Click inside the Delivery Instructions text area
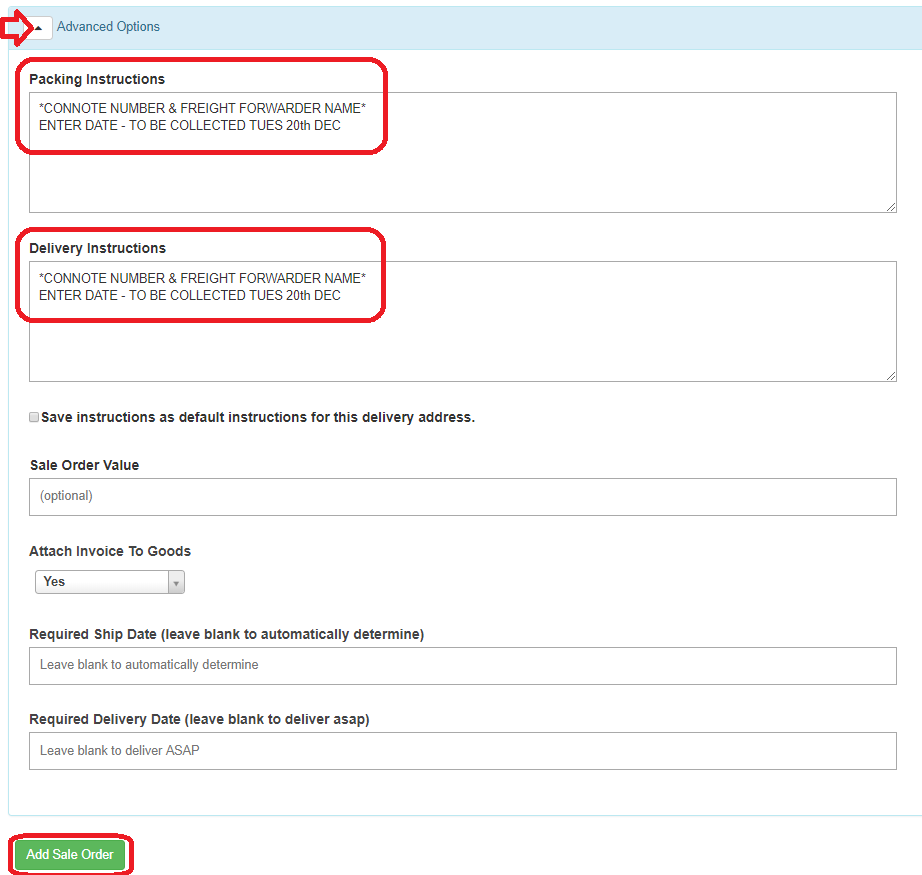This screenshot has height=875, width=922. click(463, 322)
